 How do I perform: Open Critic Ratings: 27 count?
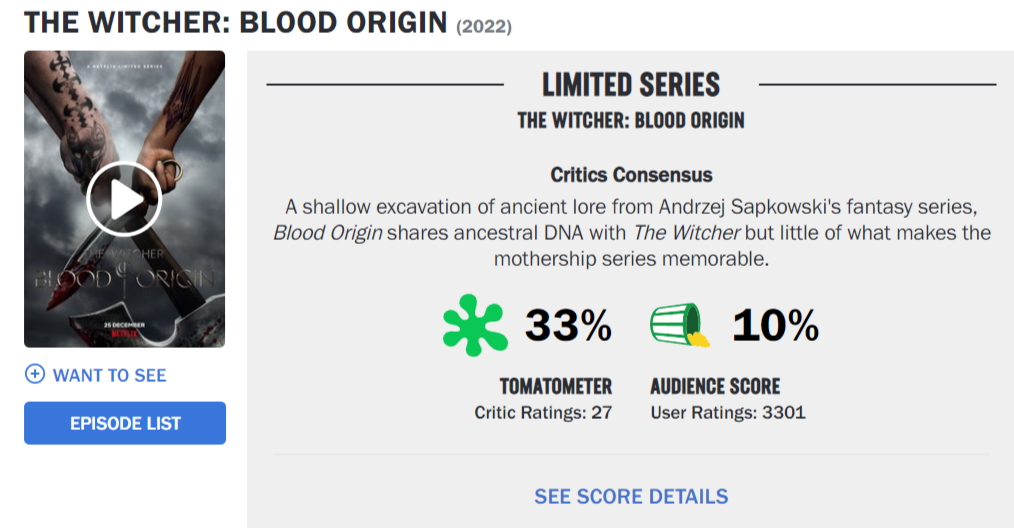543,412
